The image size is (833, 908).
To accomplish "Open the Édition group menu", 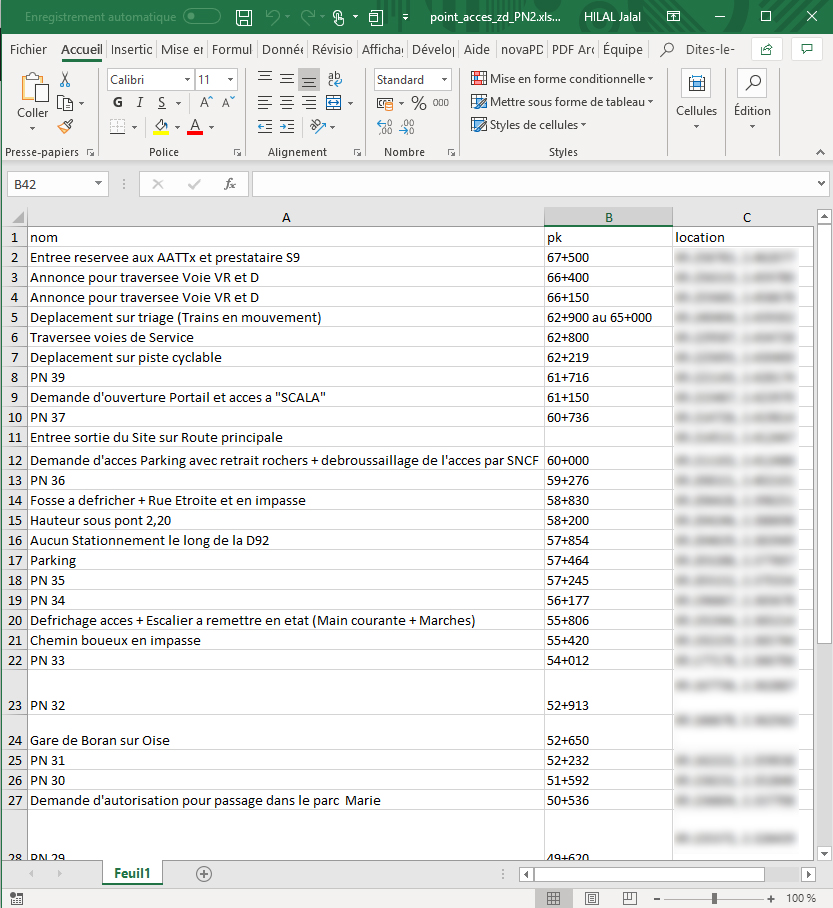I will (x=752, y=100).
